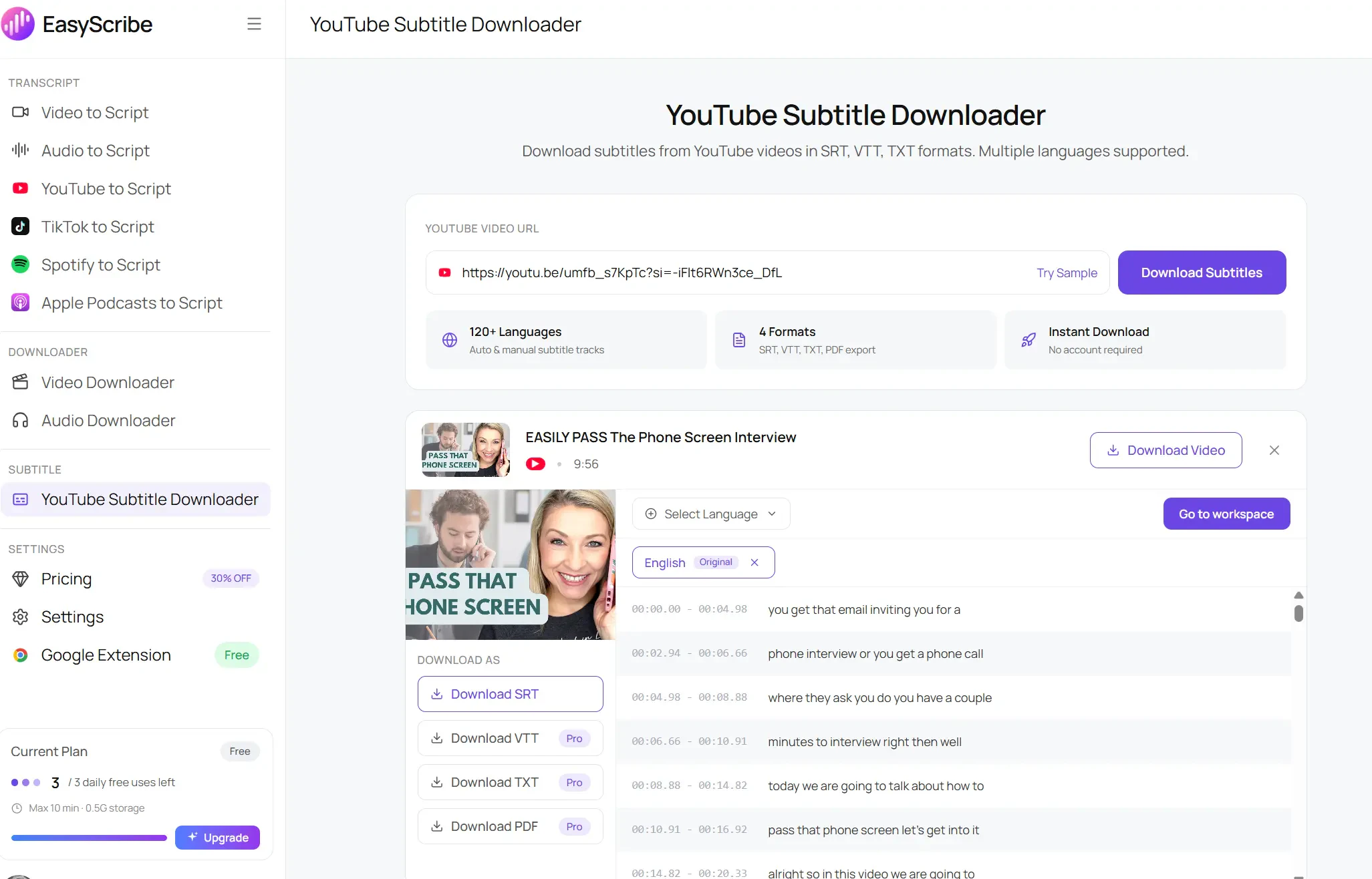Click the Google Extension Chrome icon

point(21,655)
